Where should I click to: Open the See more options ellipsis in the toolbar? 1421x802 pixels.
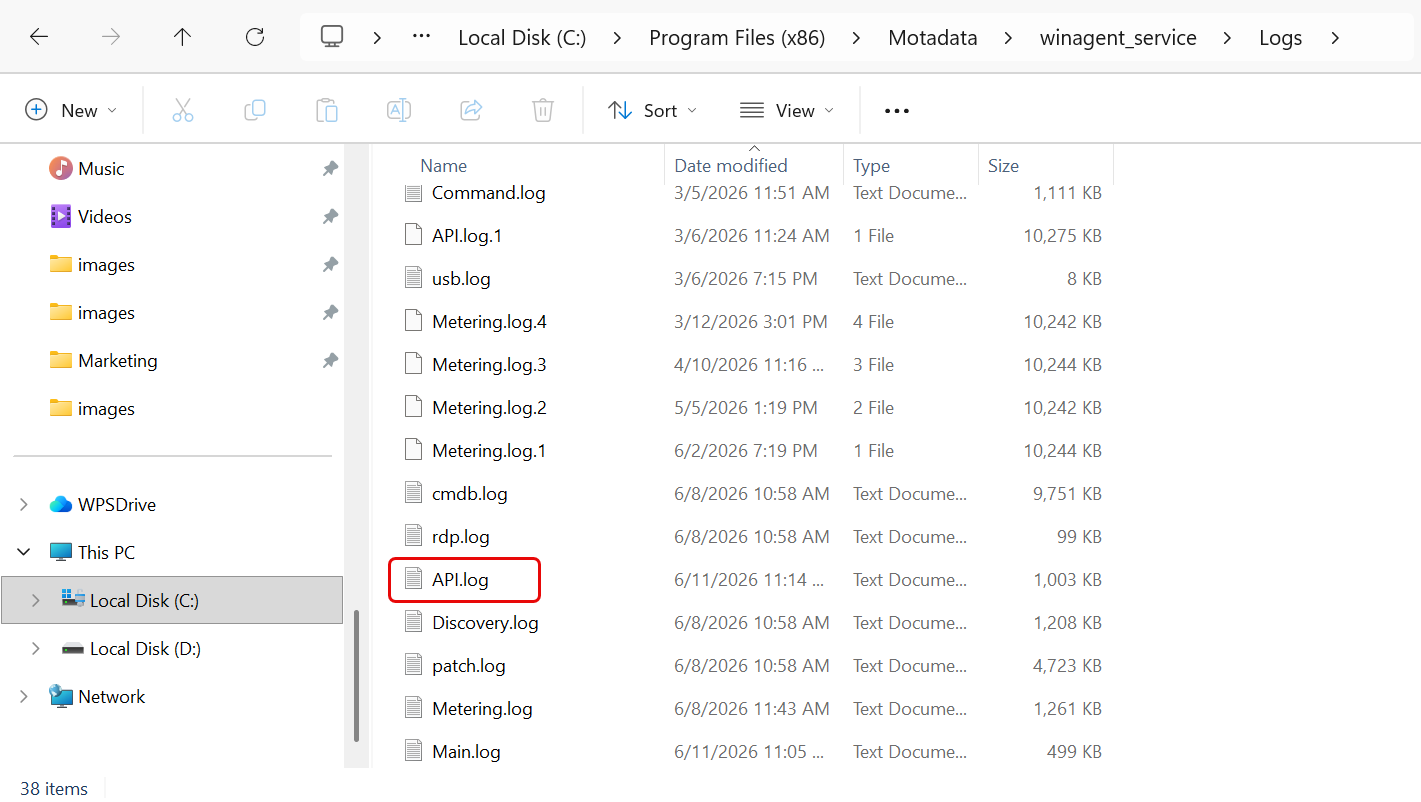(897, 111)
